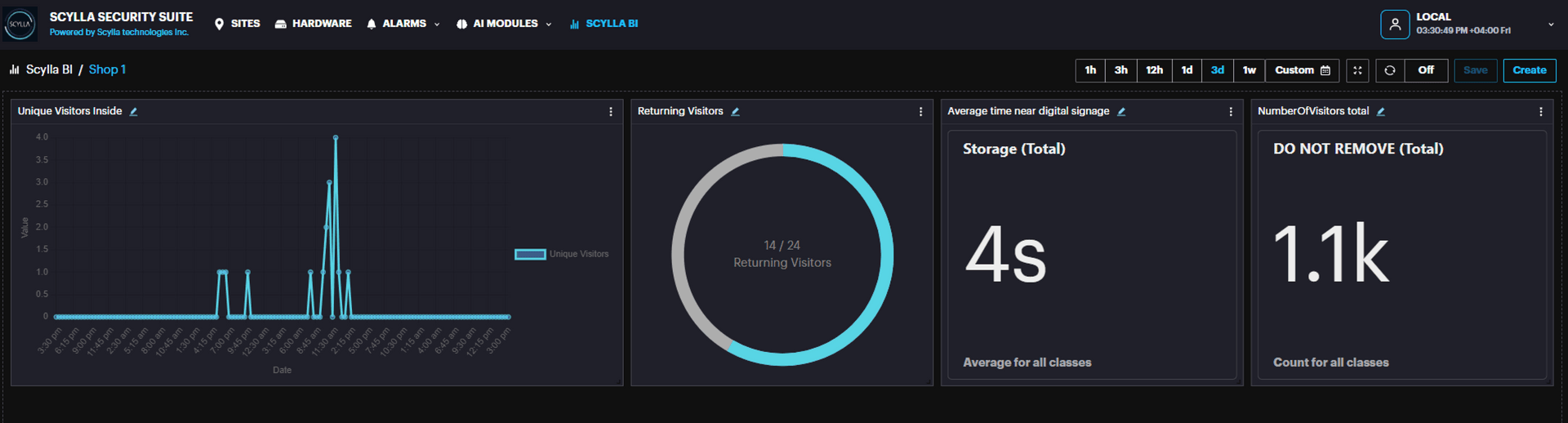Click the refresh dashboard icon
The width and height of the screenshot is (1568, 423).
tap(1390, 70)
